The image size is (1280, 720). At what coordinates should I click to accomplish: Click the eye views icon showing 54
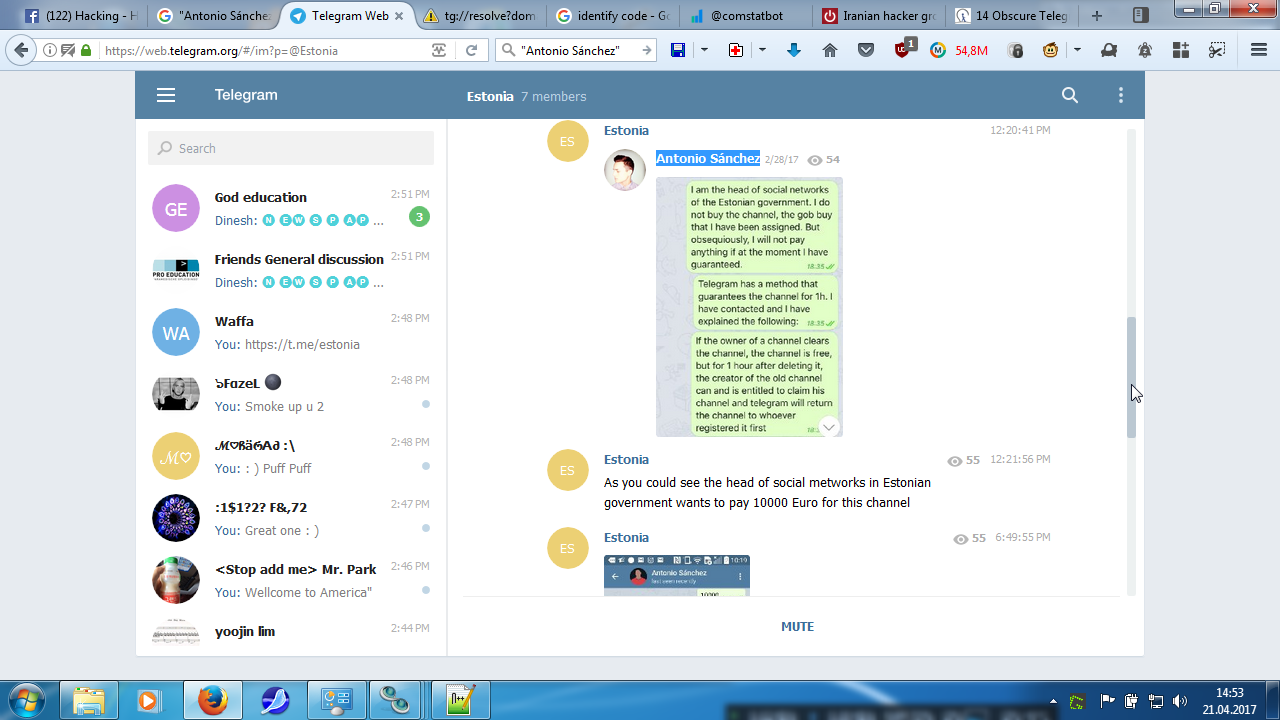815,160
